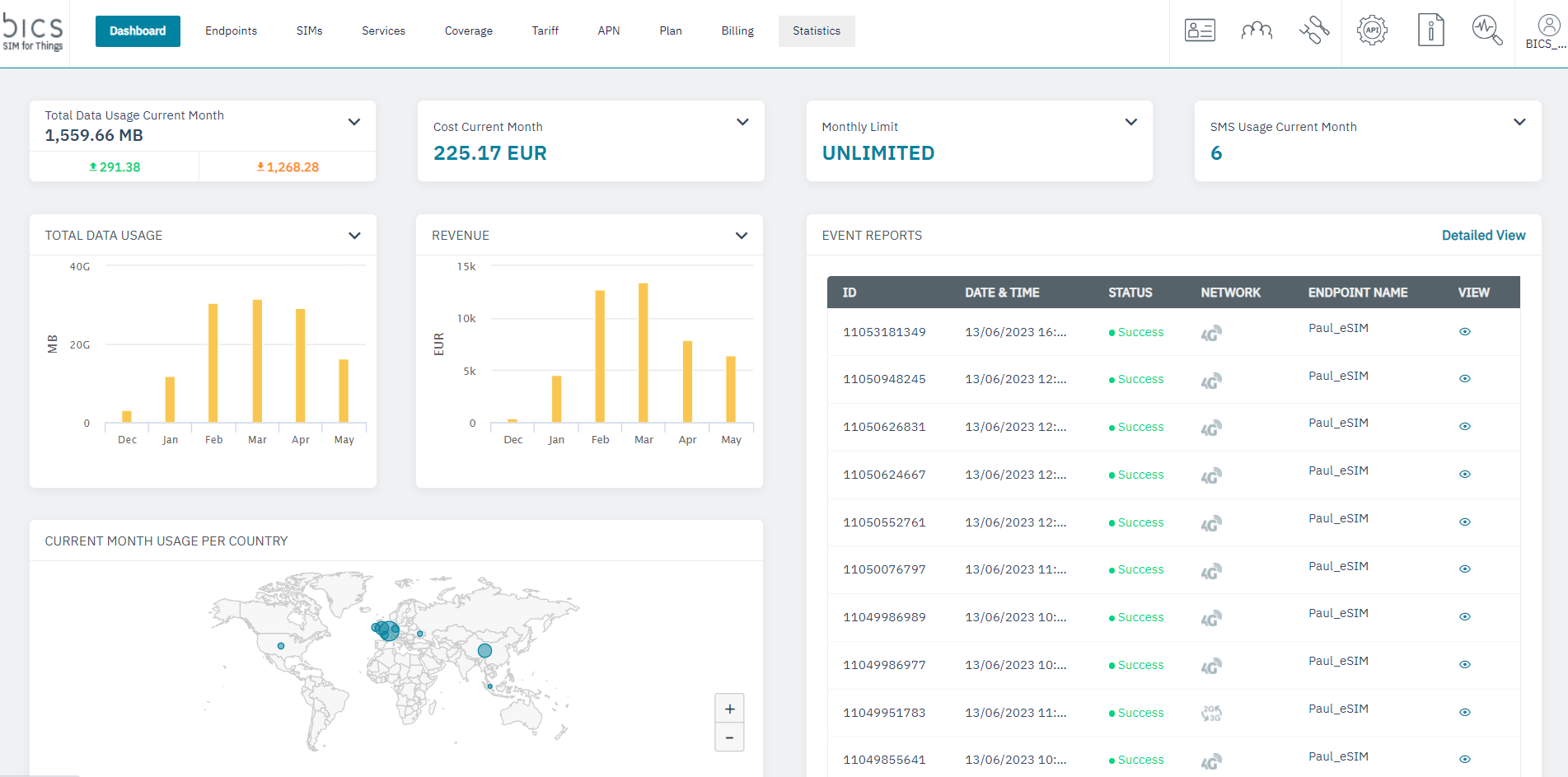This screenshot has width=1568, height=777.
Task: View event 11050626831 via eye icon
Action: pyautogui.click(x=1464, y=426)
